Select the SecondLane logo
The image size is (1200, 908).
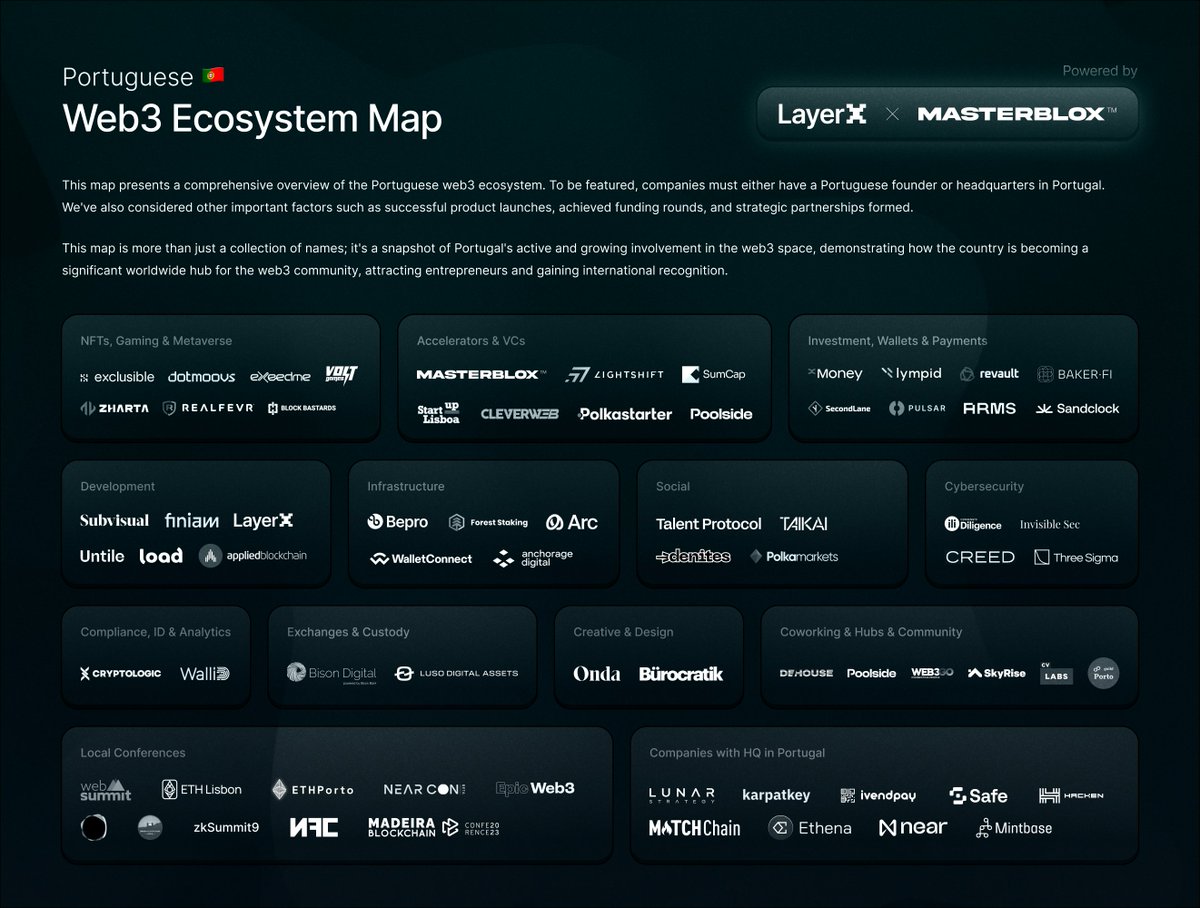tap(841, 408)
